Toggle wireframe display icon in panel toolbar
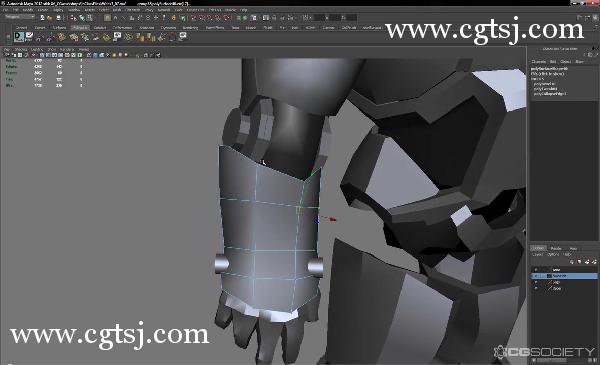 point(89,55)
